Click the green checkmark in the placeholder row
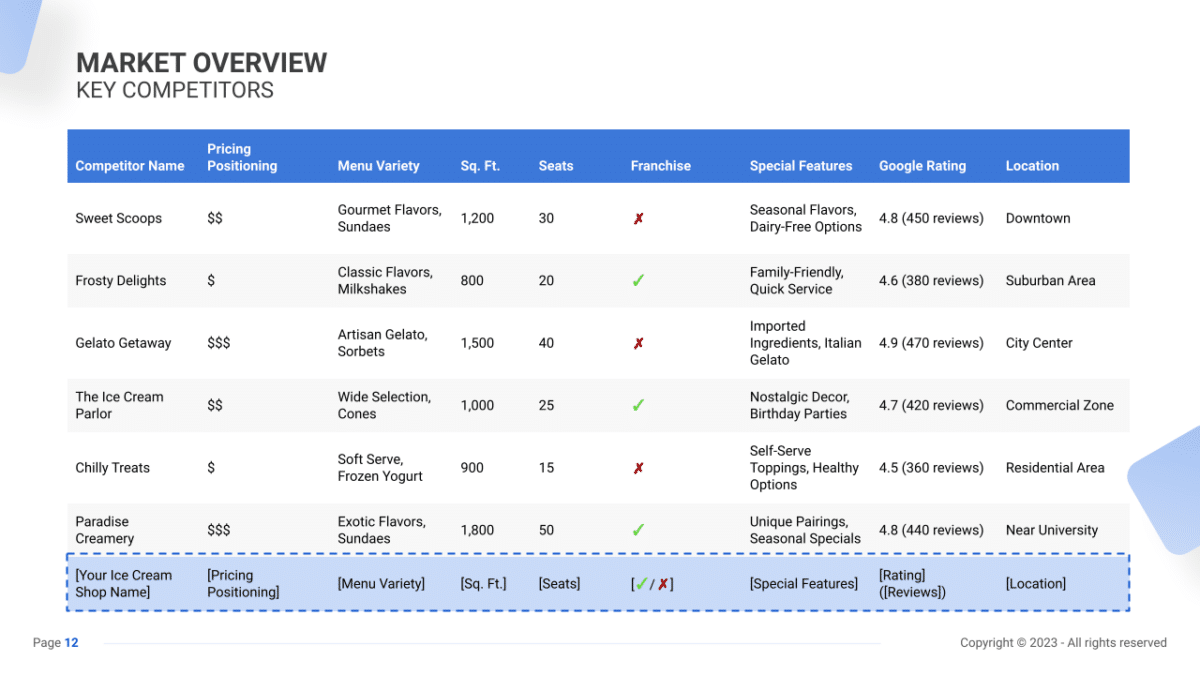 tap(640, 583)
